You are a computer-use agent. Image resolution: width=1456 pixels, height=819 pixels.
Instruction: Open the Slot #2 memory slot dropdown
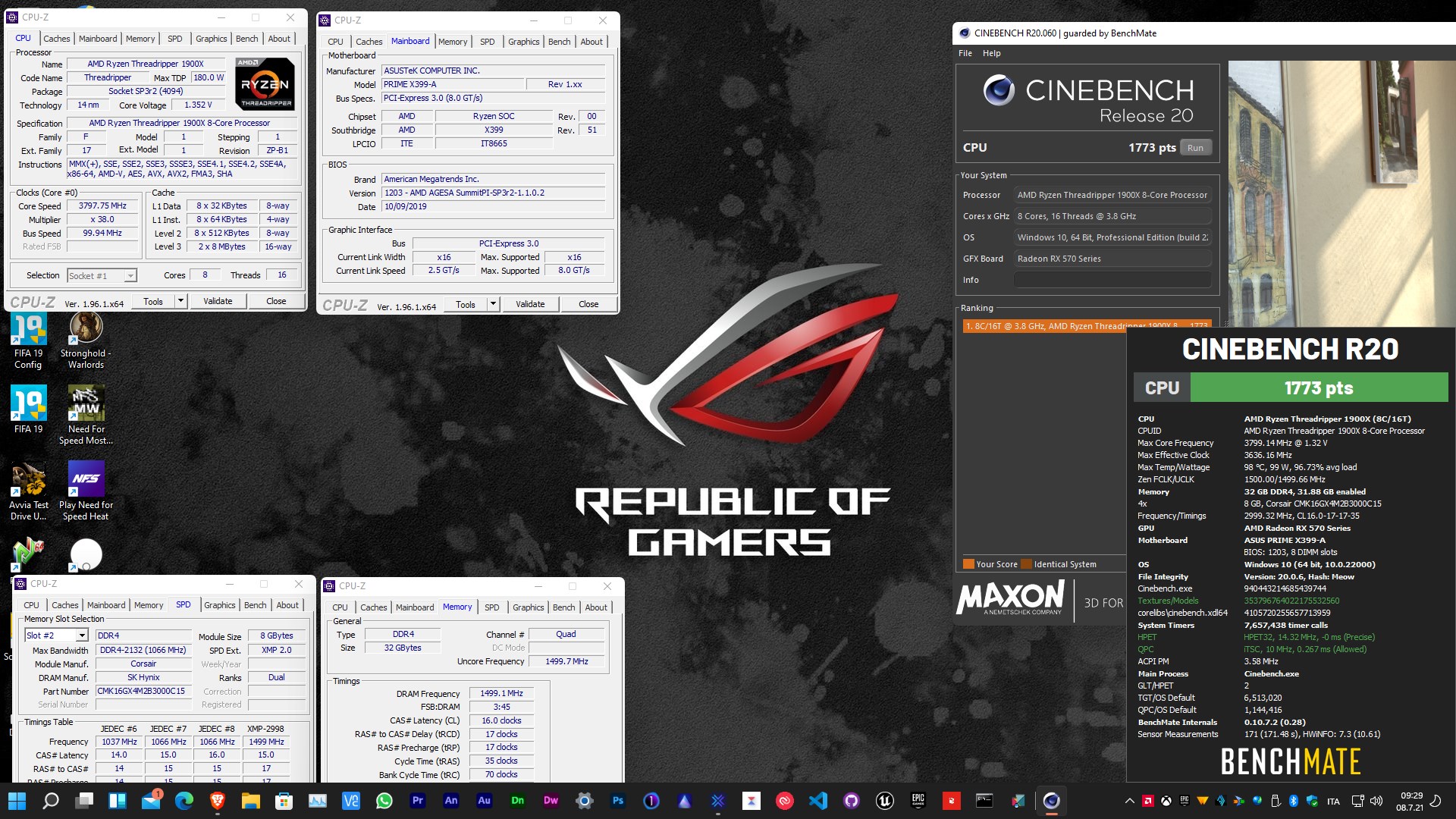(57, 635)
